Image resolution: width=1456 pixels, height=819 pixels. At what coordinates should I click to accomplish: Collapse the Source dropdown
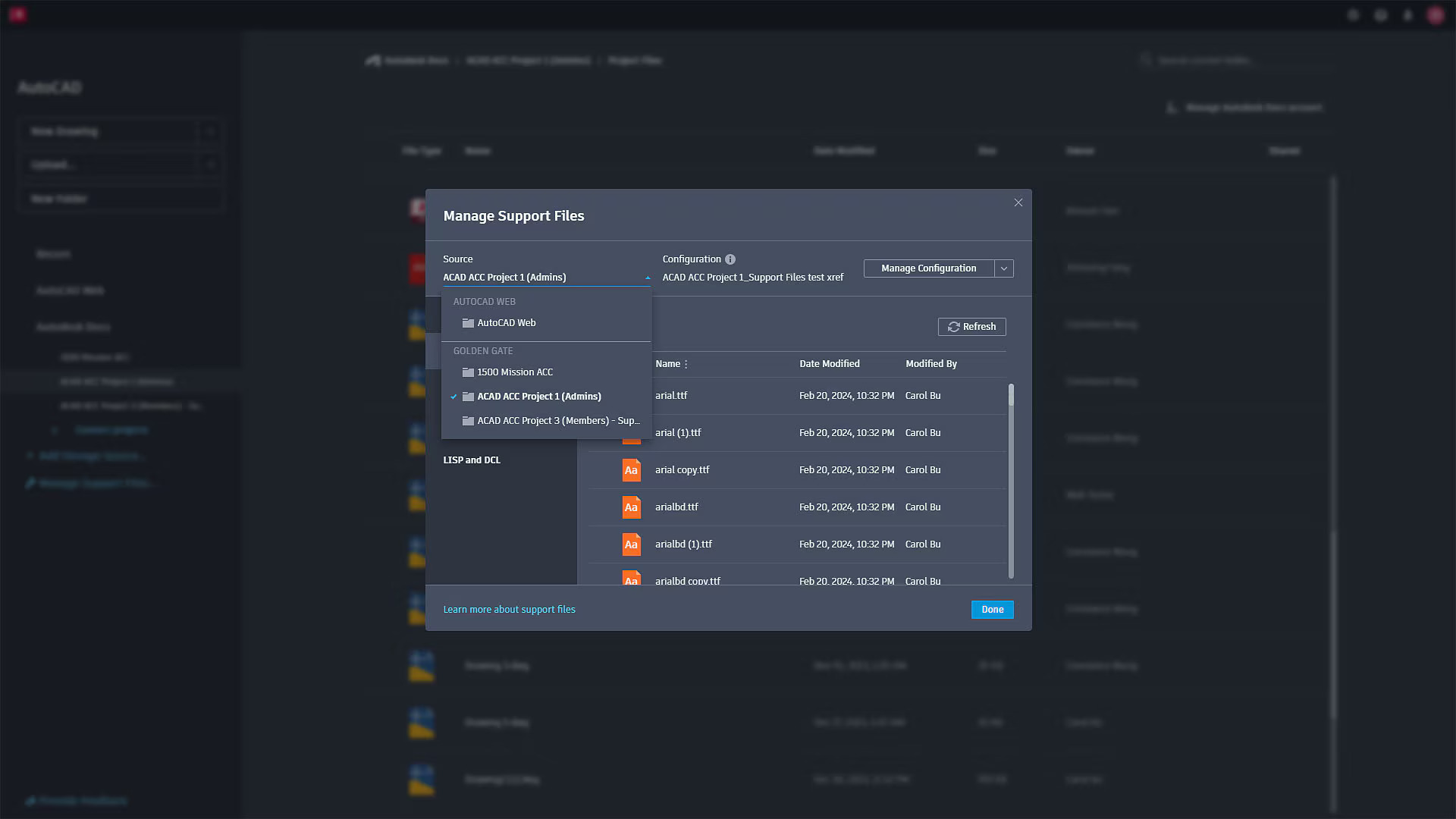647,278
